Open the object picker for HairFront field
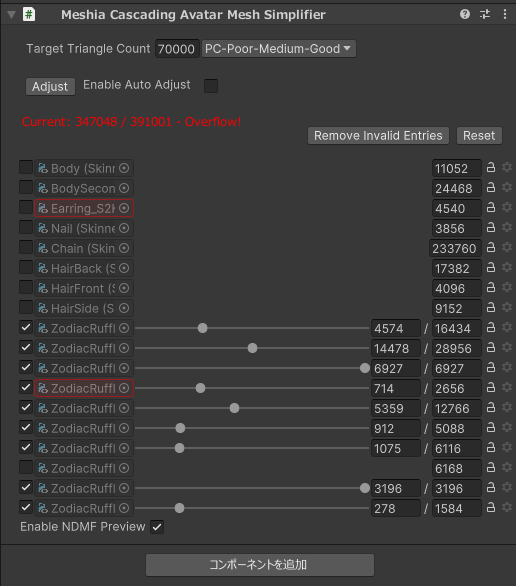Image resolution: width=516 pixels, height=586 pixels. 124,288
